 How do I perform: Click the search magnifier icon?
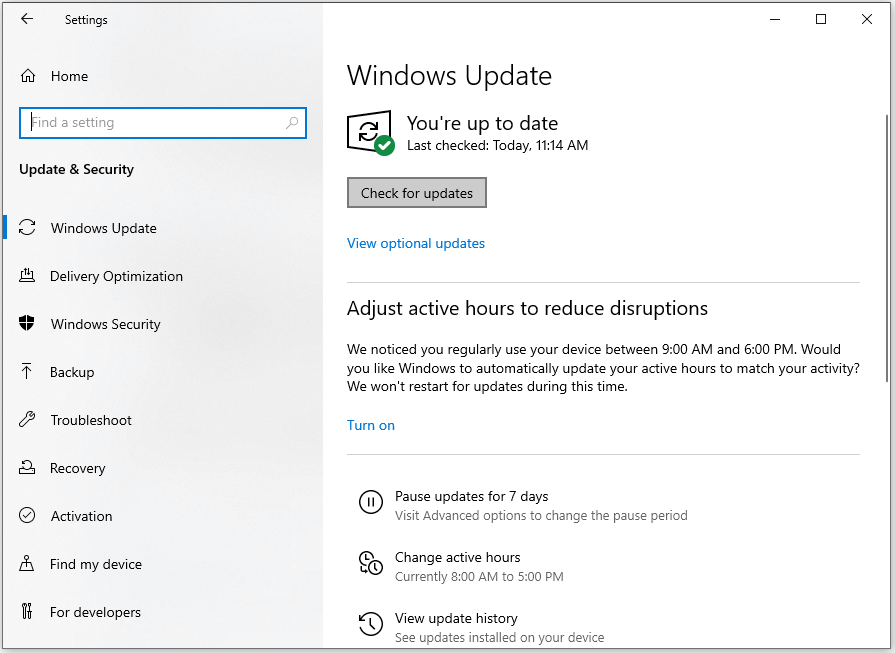pyautogui.click(x=292, y=123)
